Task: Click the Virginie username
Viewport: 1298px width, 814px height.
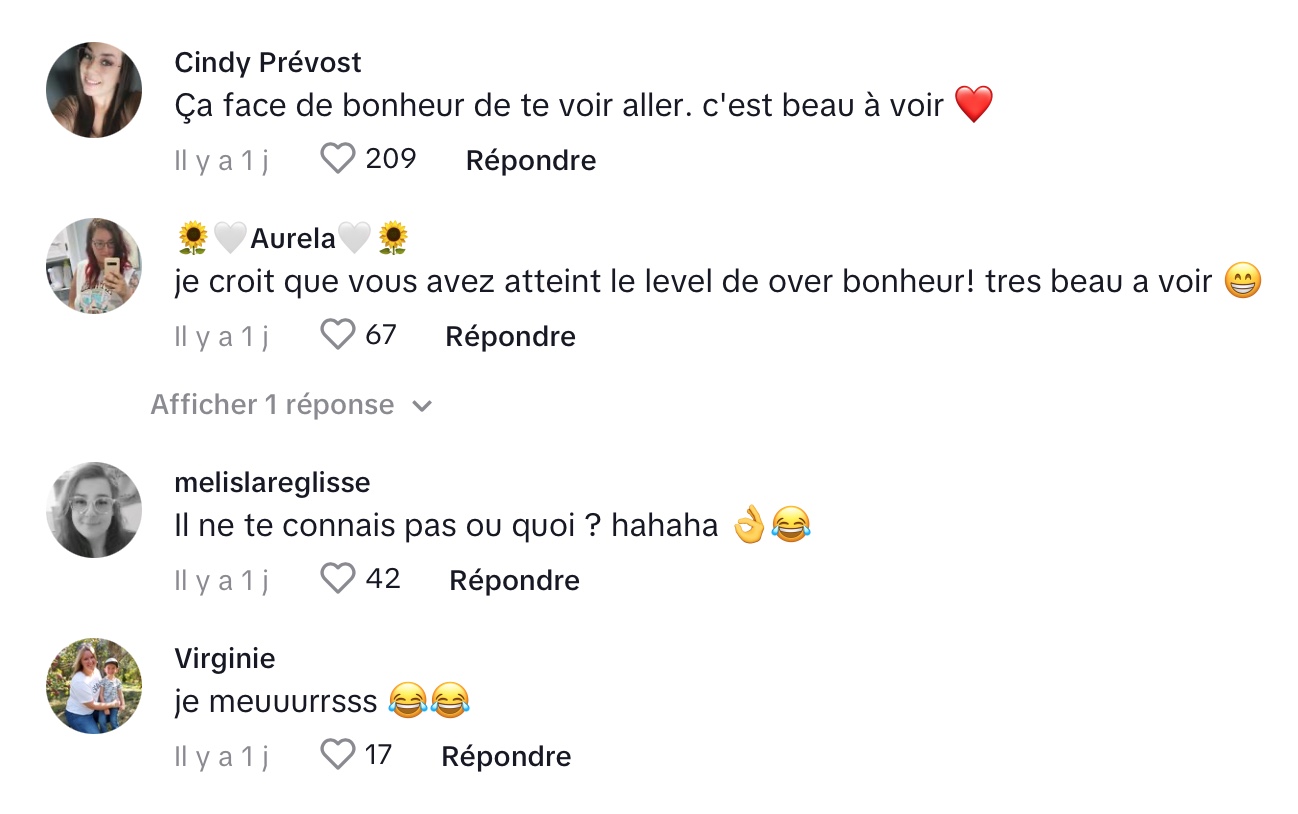Action: tap(225, 659)
